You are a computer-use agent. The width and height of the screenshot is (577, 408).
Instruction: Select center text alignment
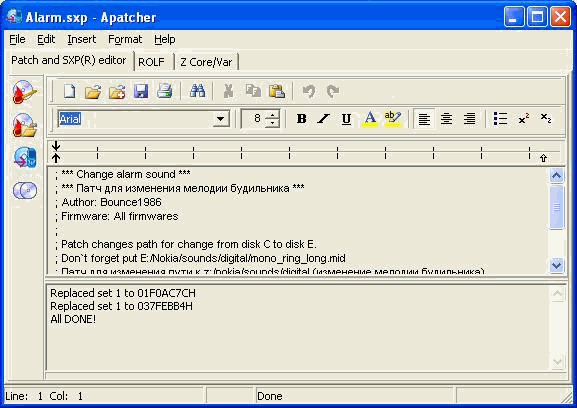(x=447, y=119)
